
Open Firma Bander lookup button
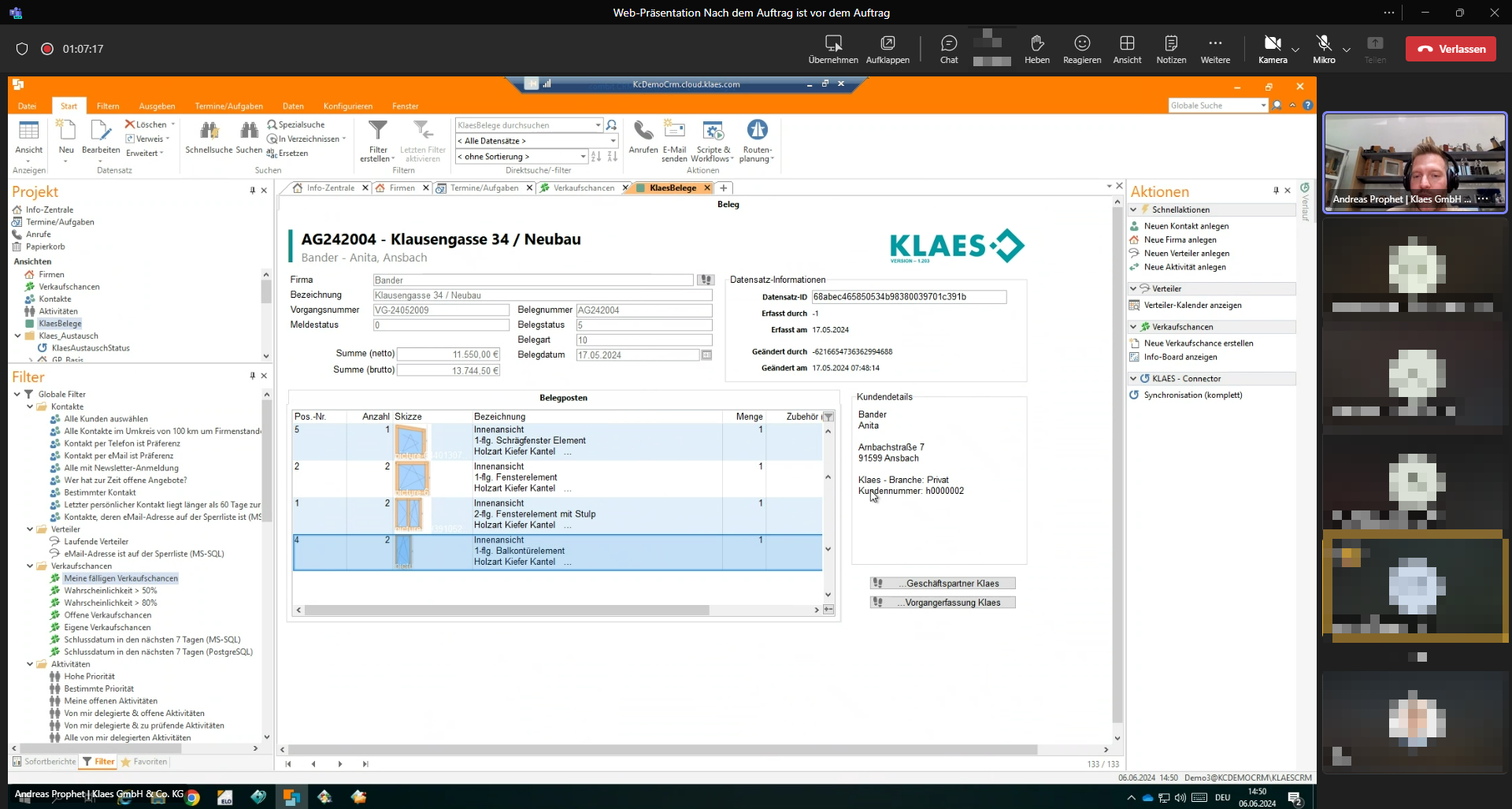pos(706,280)
